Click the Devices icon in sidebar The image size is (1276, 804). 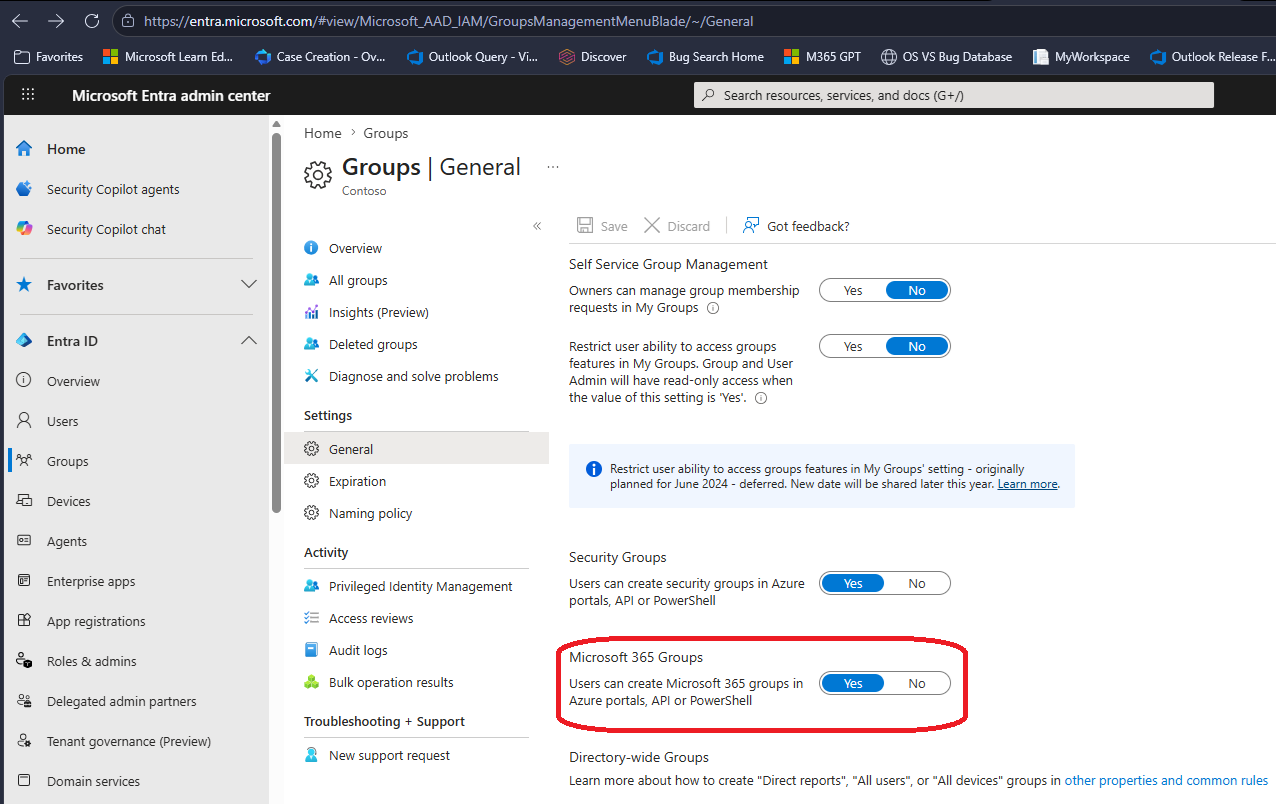click(25, 501)
